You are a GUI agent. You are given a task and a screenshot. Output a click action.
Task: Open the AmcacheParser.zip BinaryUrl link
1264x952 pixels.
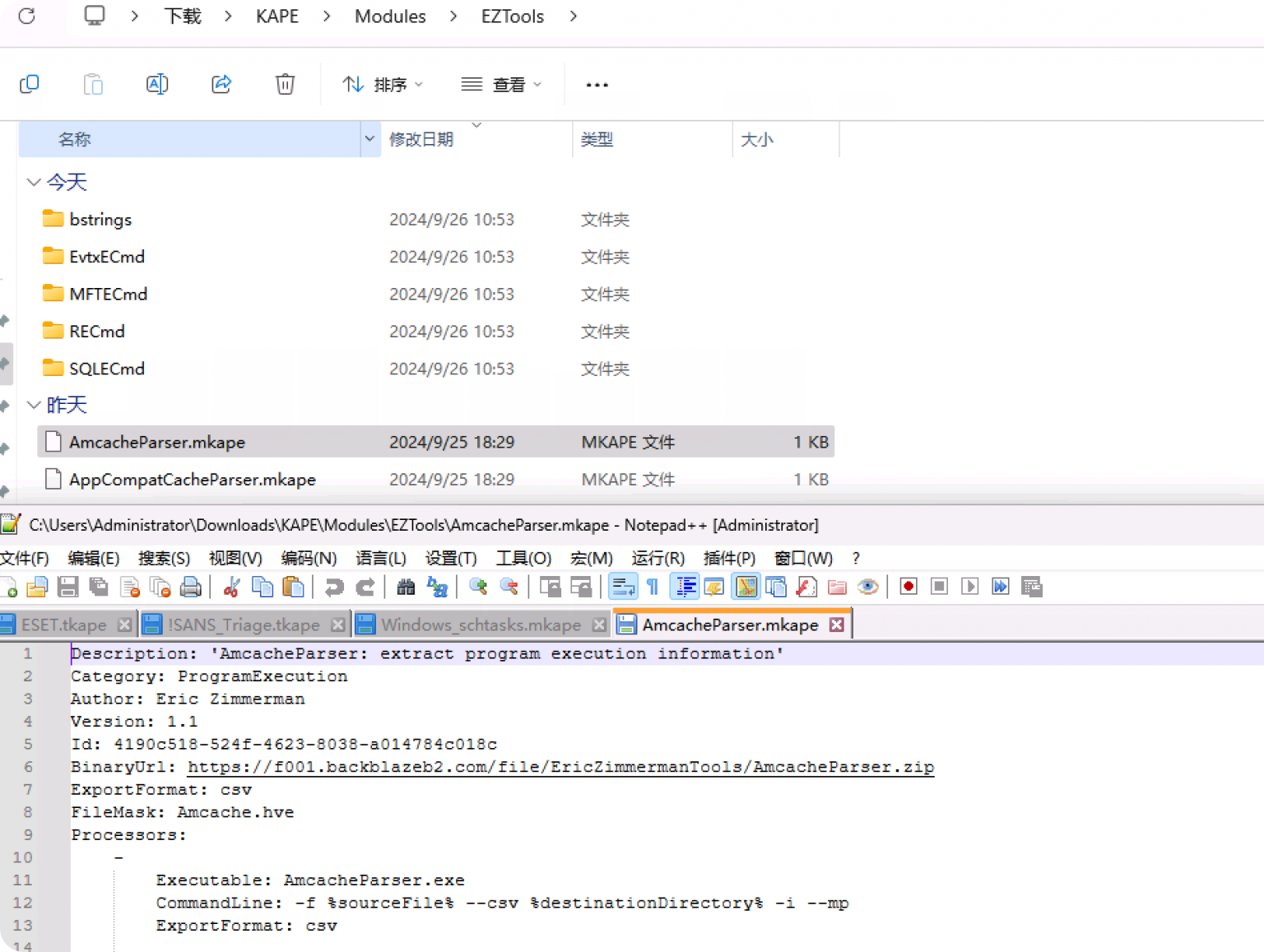[x=562, y=766]
